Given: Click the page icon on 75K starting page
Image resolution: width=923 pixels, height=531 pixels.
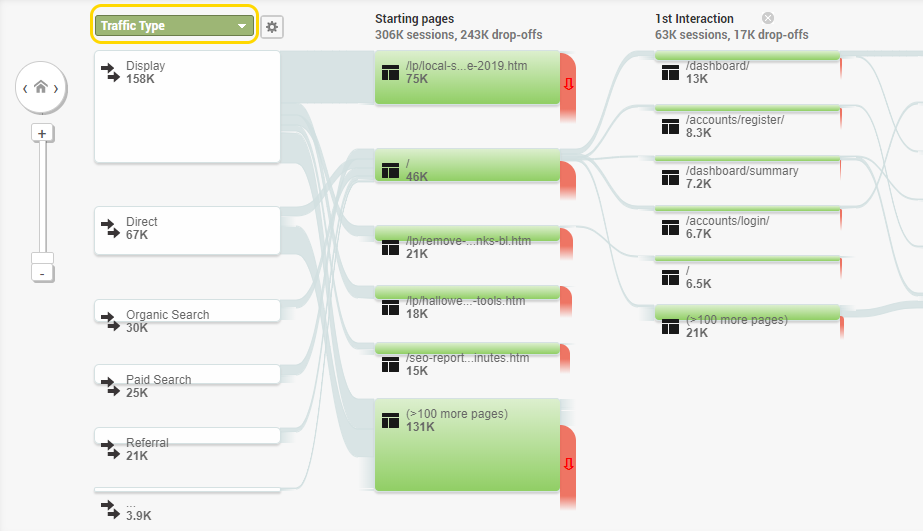Looking at the screenshot, I should pyautogui.click(x=390, y=72).
